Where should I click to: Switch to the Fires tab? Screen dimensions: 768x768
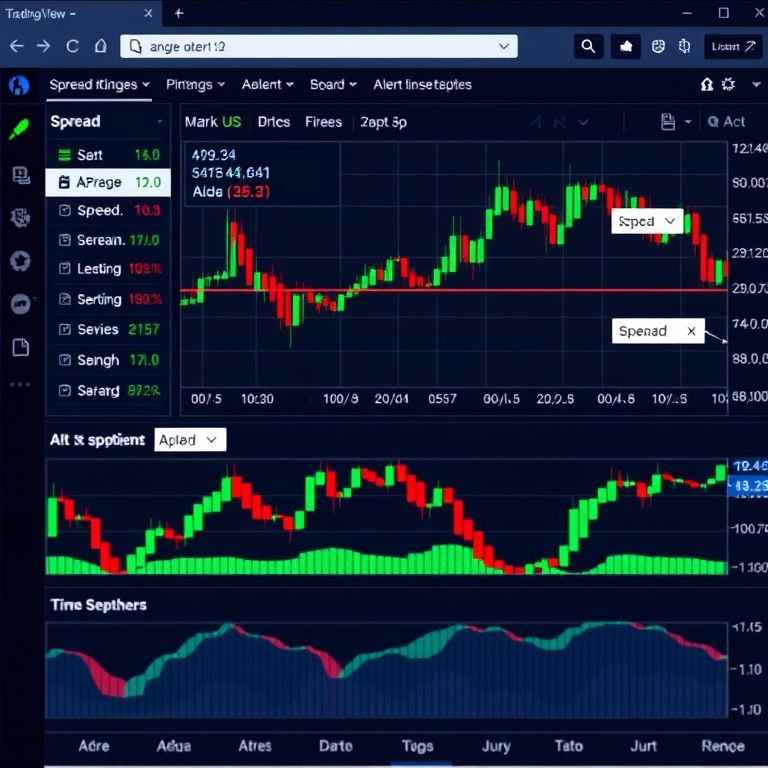click(x=323, y=122)
